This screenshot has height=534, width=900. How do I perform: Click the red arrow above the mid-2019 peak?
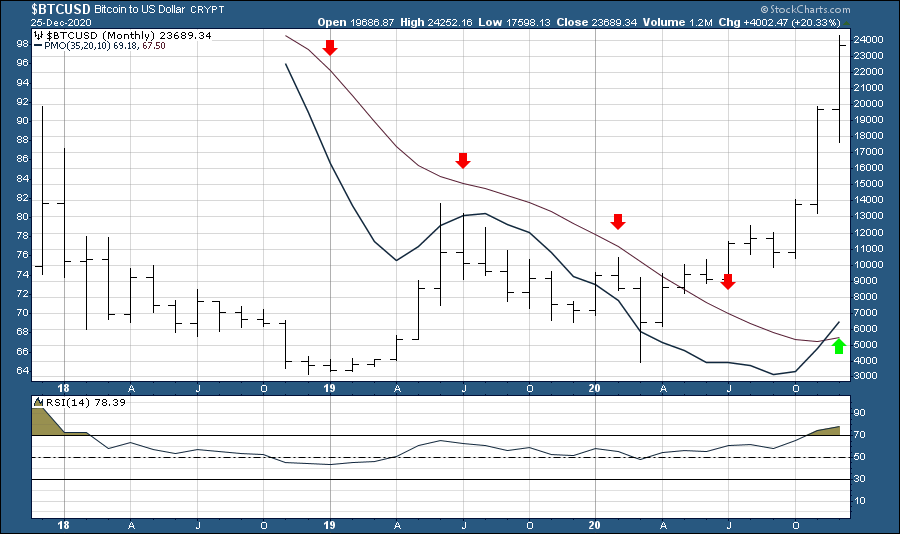463,160
